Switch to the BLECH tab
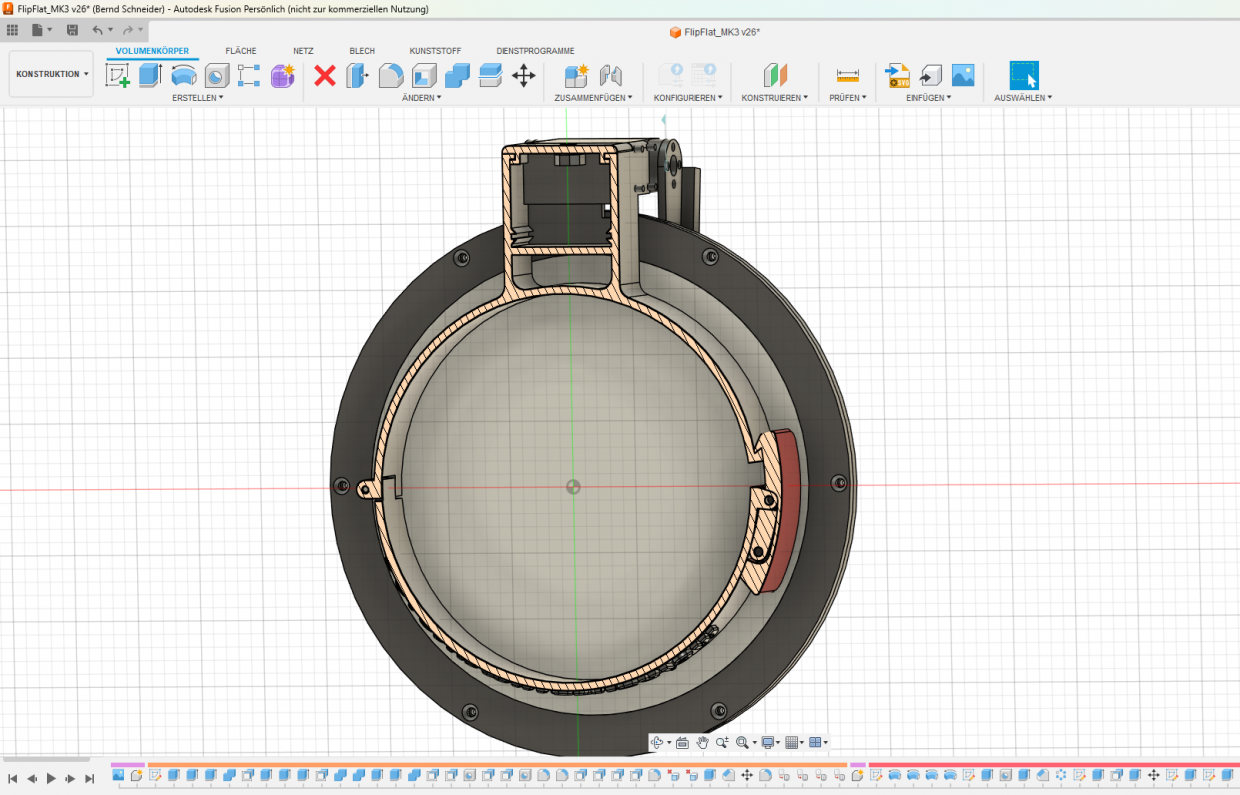Viewport: 1240px width, 795px height. coord(362,50)
